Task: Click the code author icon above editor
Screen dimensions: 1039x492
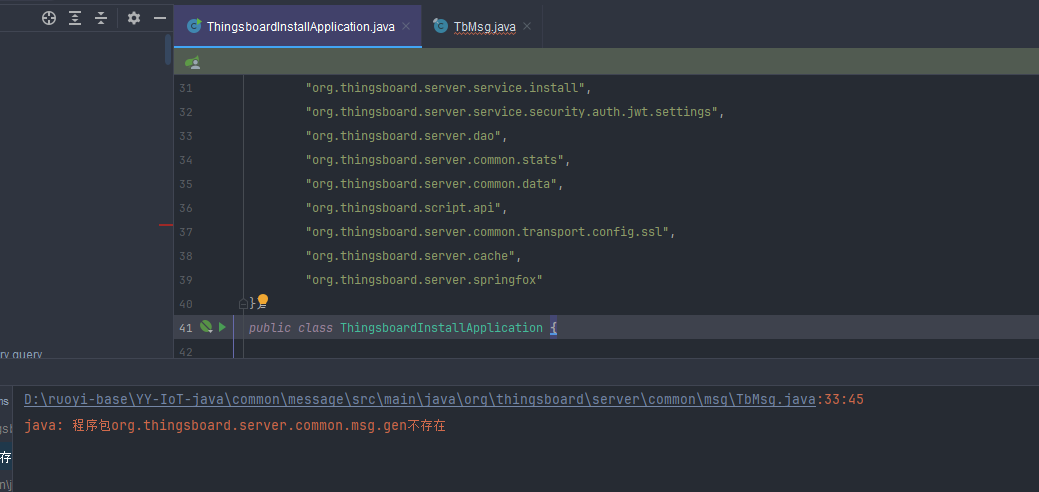Action: pyautogui.click(x=193, y=62)
